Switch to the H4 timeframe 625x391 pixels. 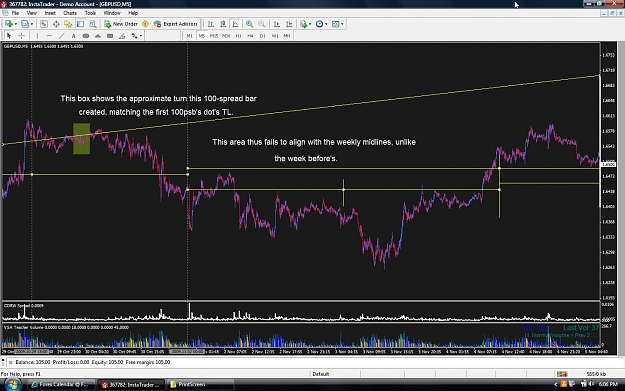click(250, 36)
